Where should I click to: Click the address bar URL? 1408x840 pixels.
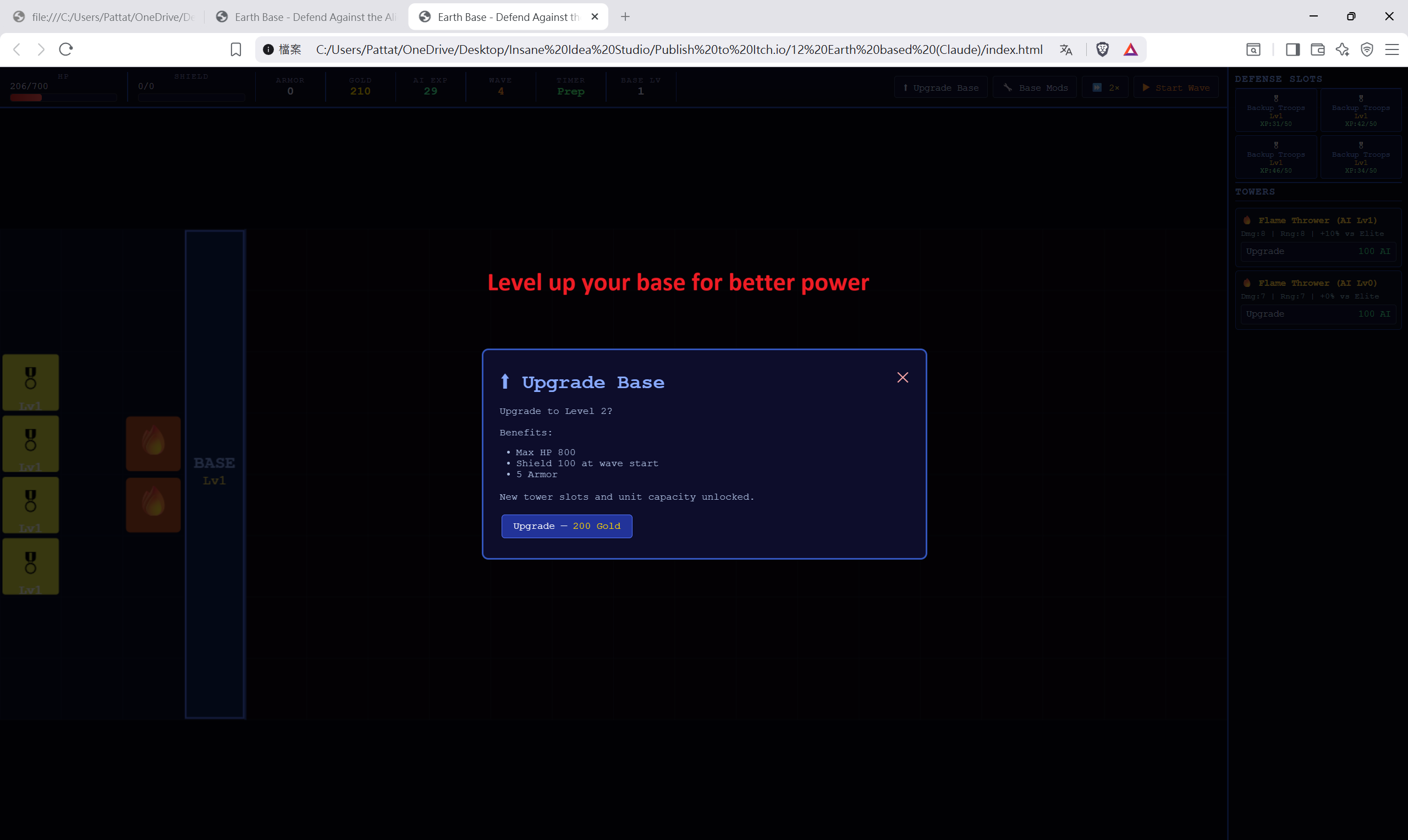tap(679, 50)
